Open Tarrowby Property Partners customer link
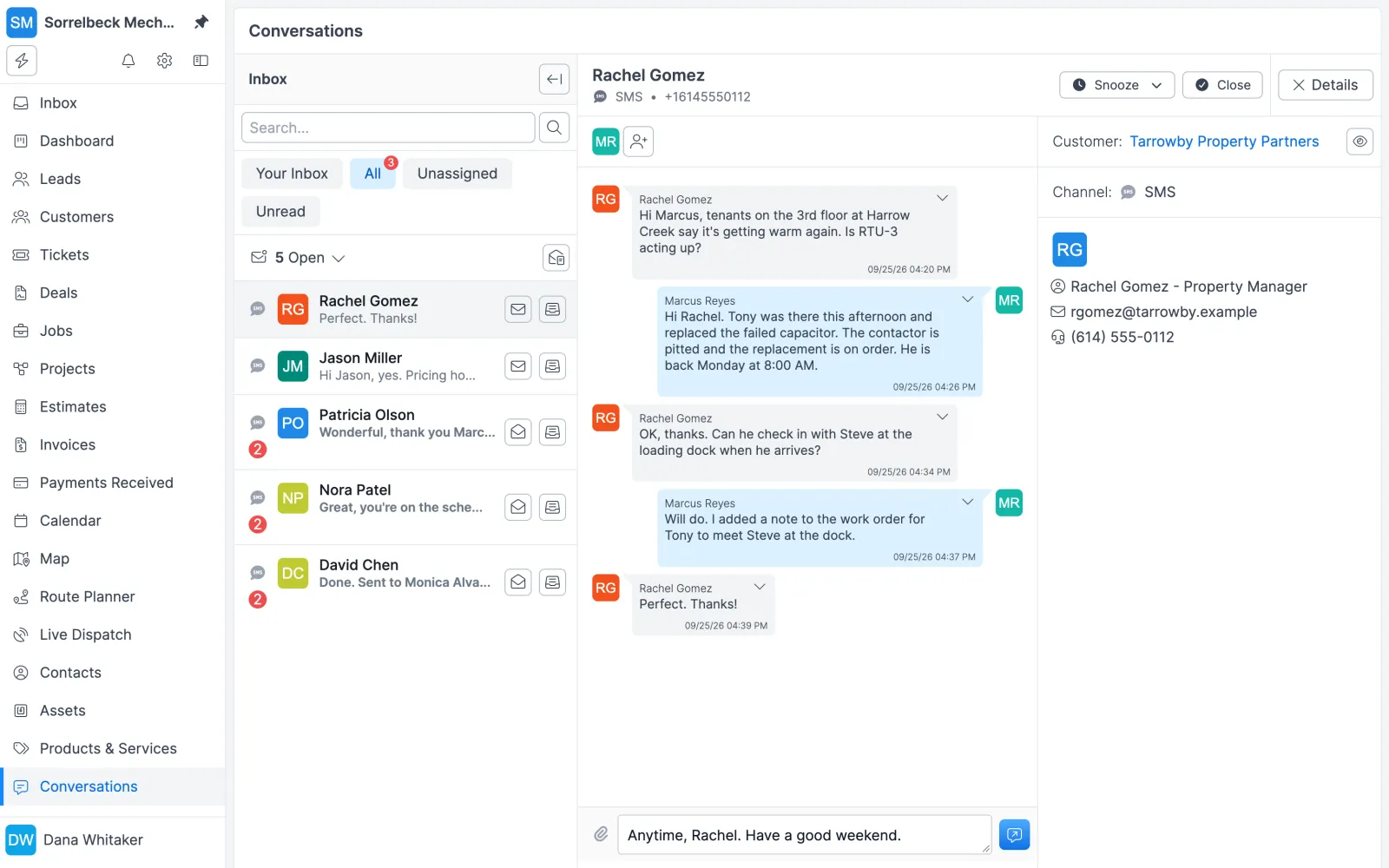 pyautogui.click(x=1224, y=141)
